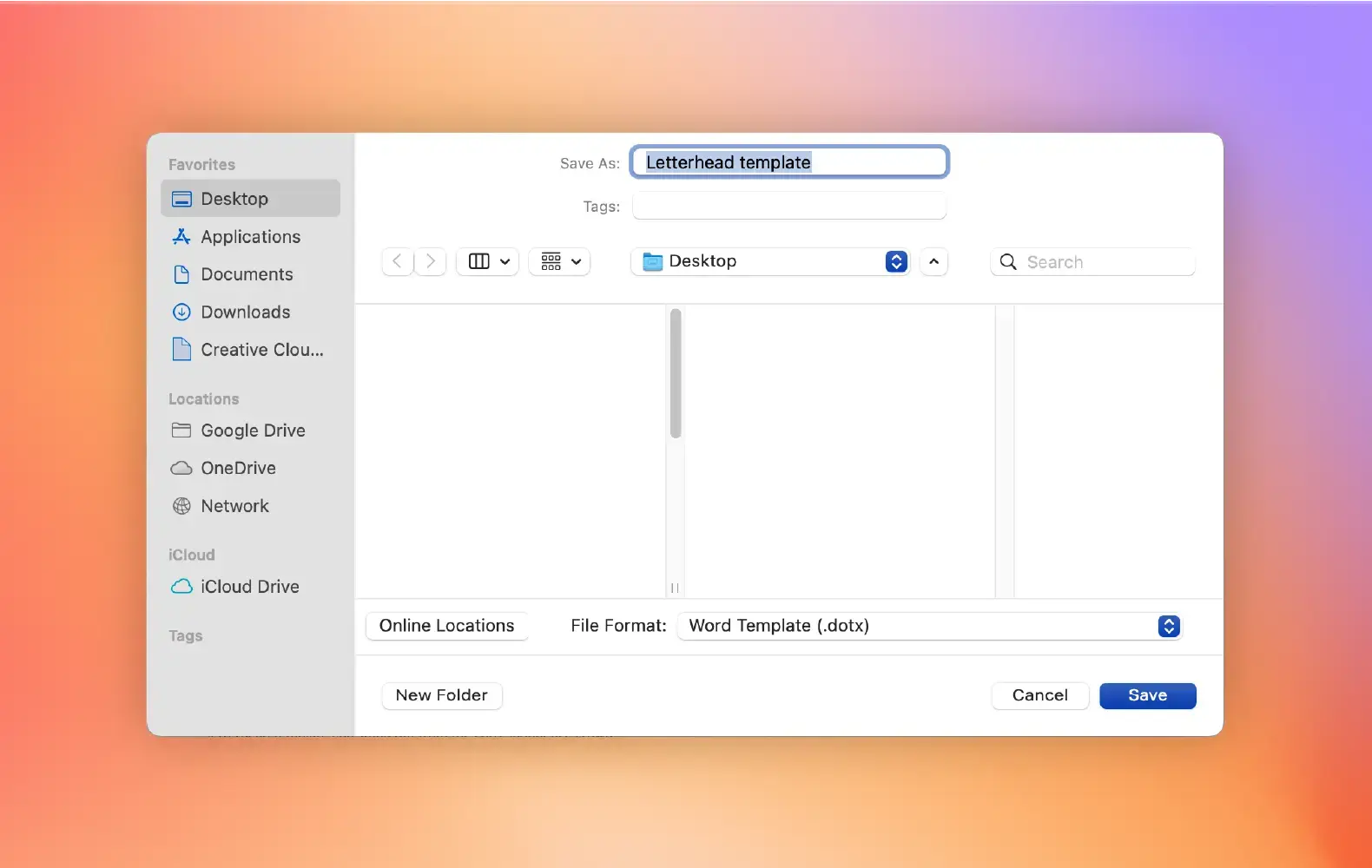
Task: Click the column resize handle at bottom
Action: [675, 589]
